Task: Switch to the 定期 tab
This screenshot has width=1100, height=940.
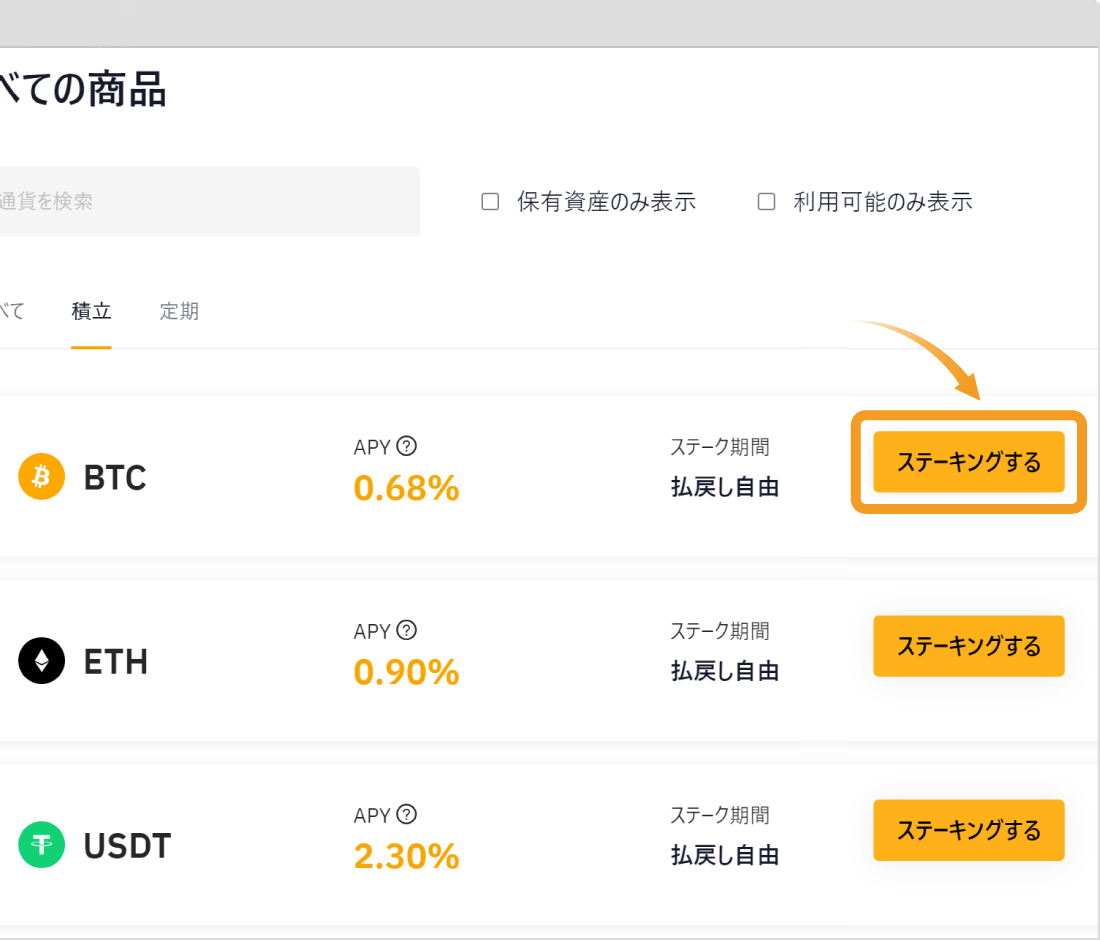Action: 179,311
